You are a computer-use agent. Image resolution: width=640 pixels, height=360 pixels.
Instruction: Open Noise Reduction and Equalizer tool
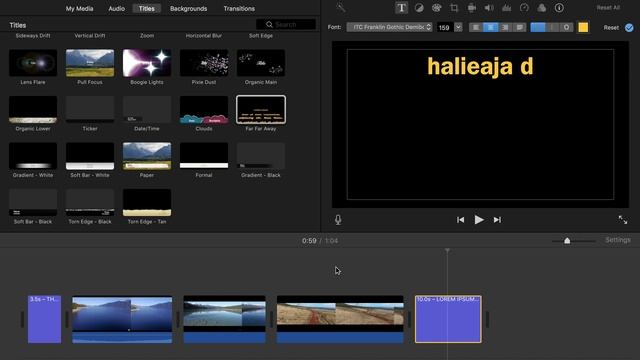click(507, 8)
